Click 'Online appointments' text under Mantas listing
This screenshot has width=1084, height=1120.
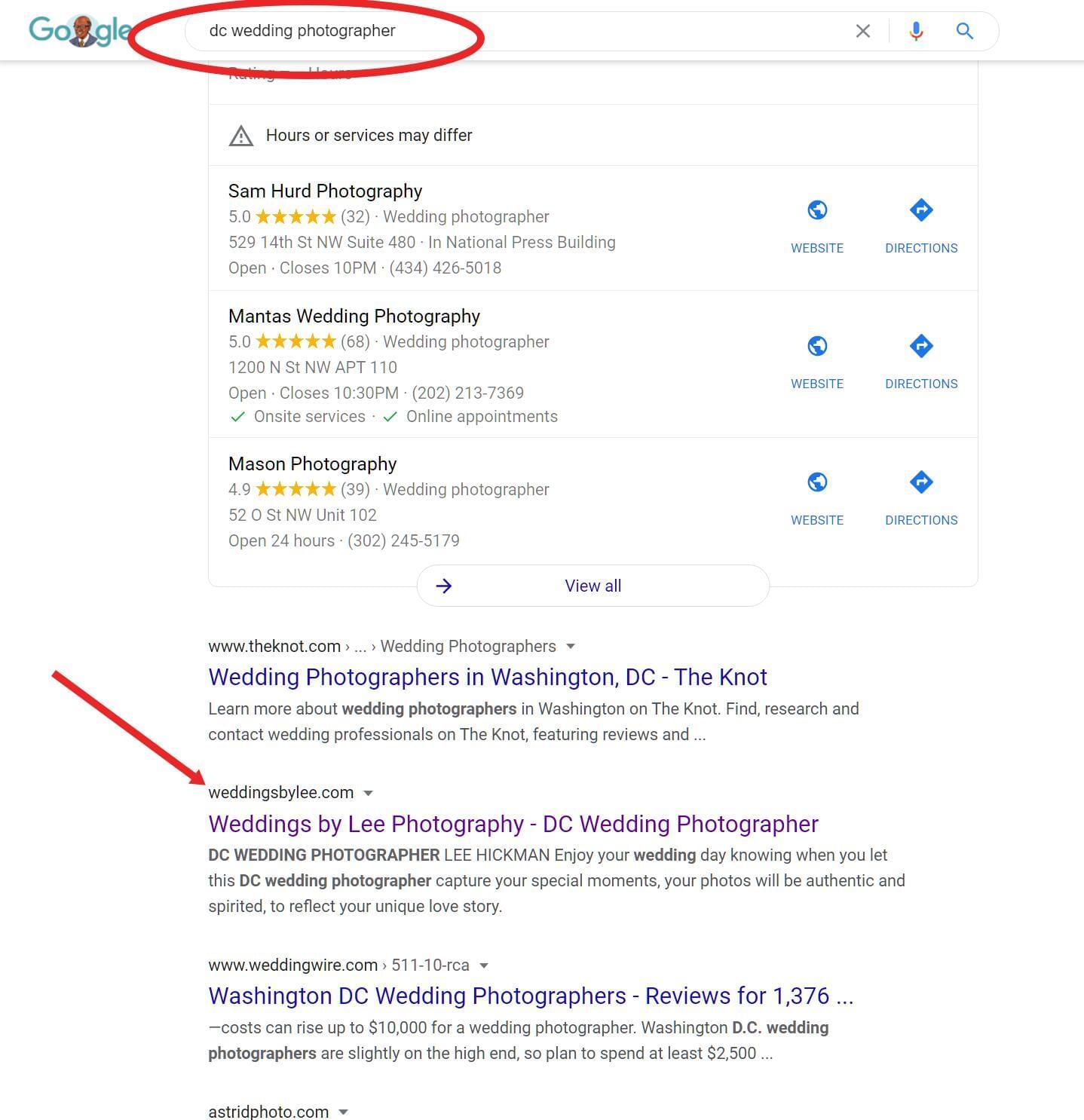coord(482,417)
